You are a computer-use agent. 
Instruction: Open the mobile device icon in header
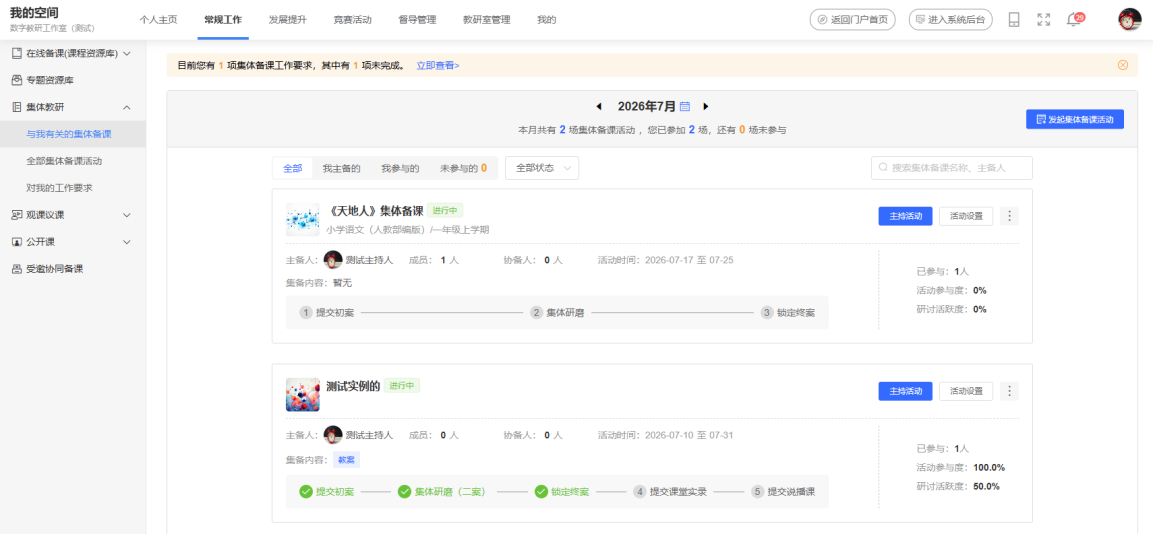pos(1014,20)
